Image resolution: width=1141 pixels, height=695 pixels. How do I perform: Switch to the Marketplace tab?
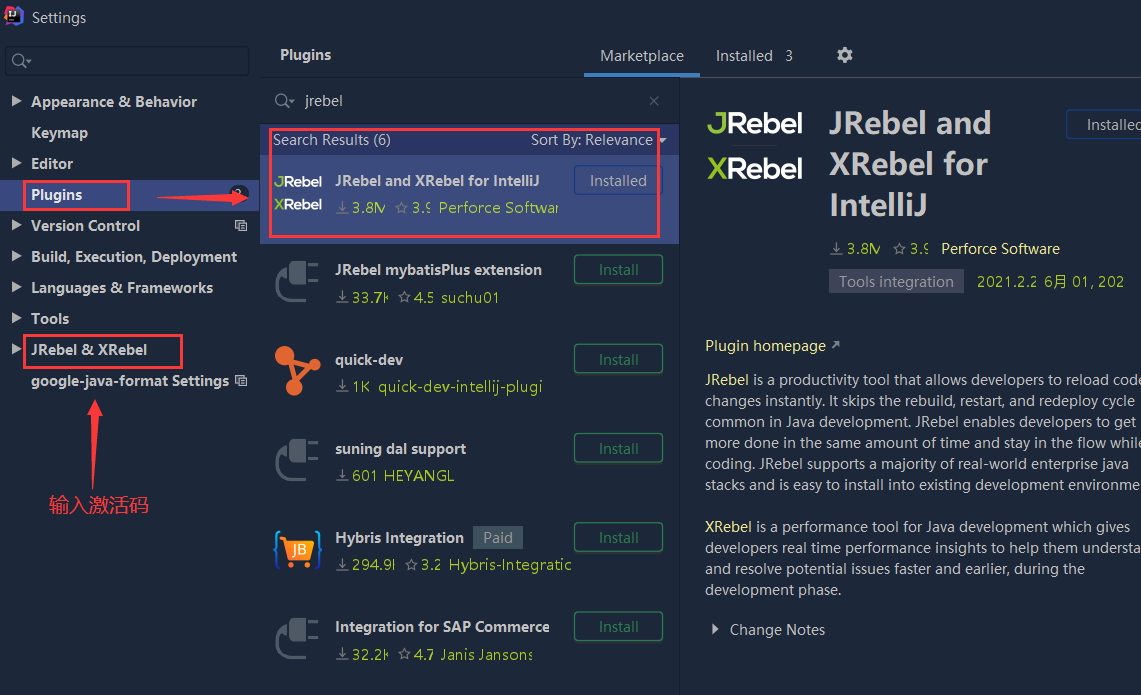click(x=642, y=55)
